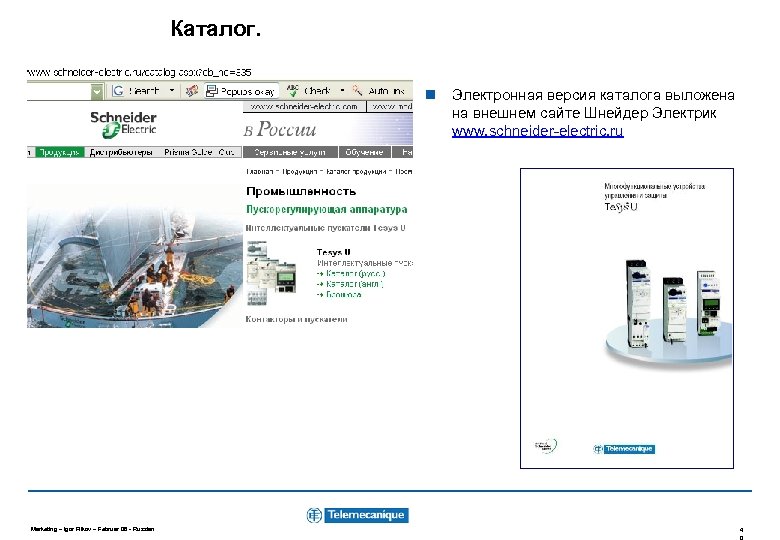
Task: Click the AutoLink wand icon
Action: click(x=357, y=90)
